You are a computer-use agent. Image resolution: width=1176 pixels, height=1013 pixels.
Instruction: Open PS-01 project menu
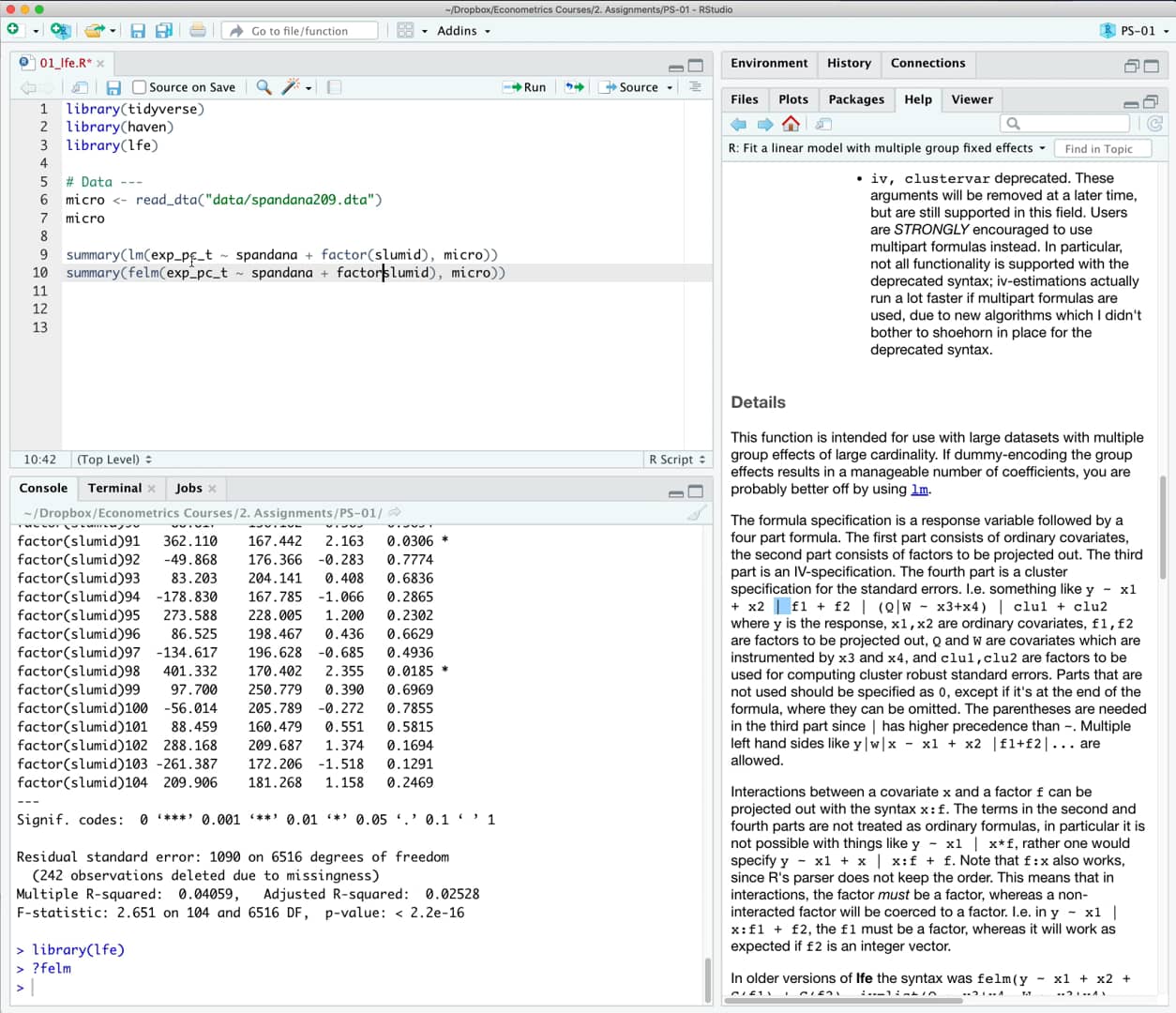1136,31
